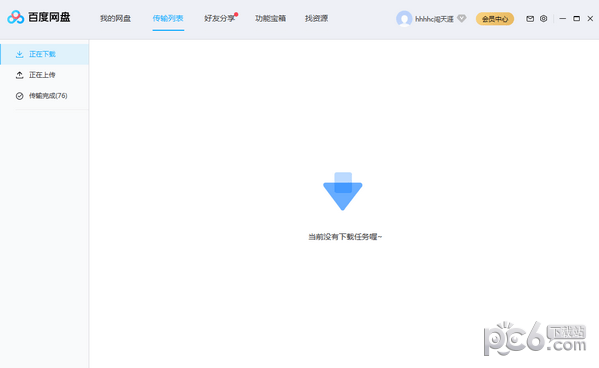Image resolution: width=599 pixels, height=368 pixels.
Task: Maximize the Baidu Netdisk window
Action: tap(576, 18)
